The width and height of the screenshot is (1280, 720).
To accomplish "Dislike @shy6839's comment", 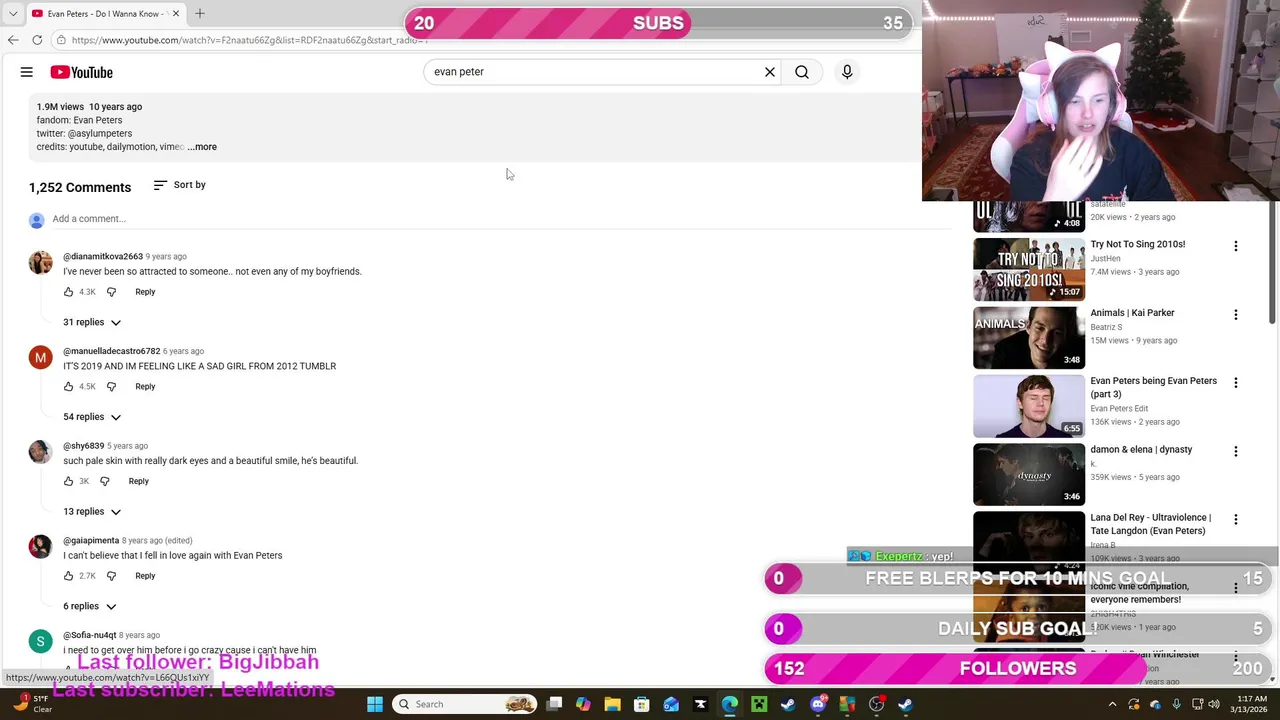I will pyautogui.click(x=104, y=481).
